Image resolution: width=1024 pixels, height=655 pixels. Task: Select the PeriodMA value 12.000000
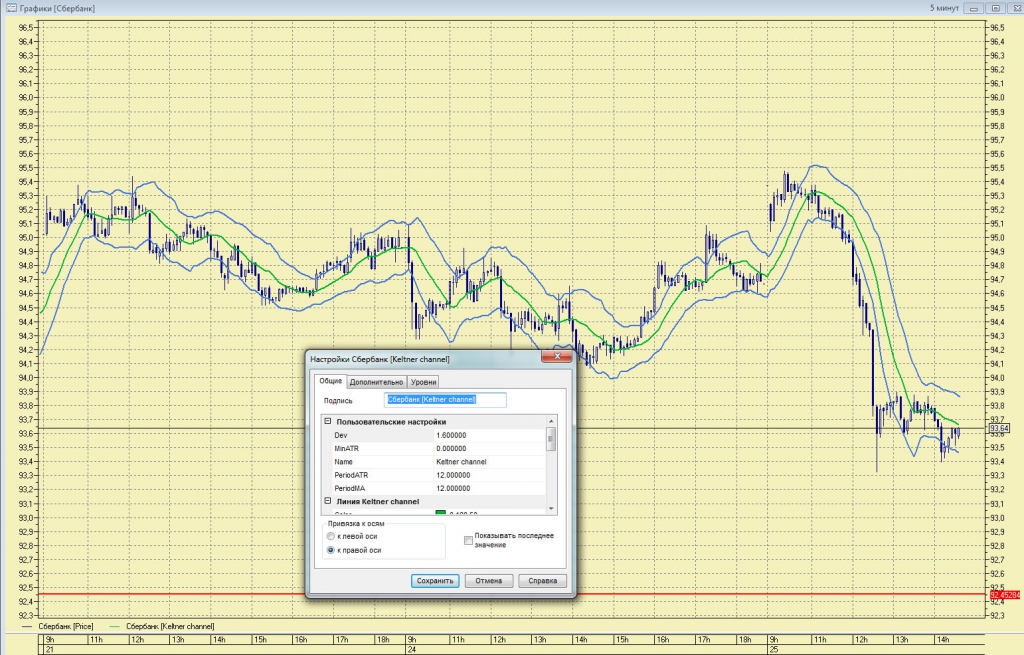[453, 488]
